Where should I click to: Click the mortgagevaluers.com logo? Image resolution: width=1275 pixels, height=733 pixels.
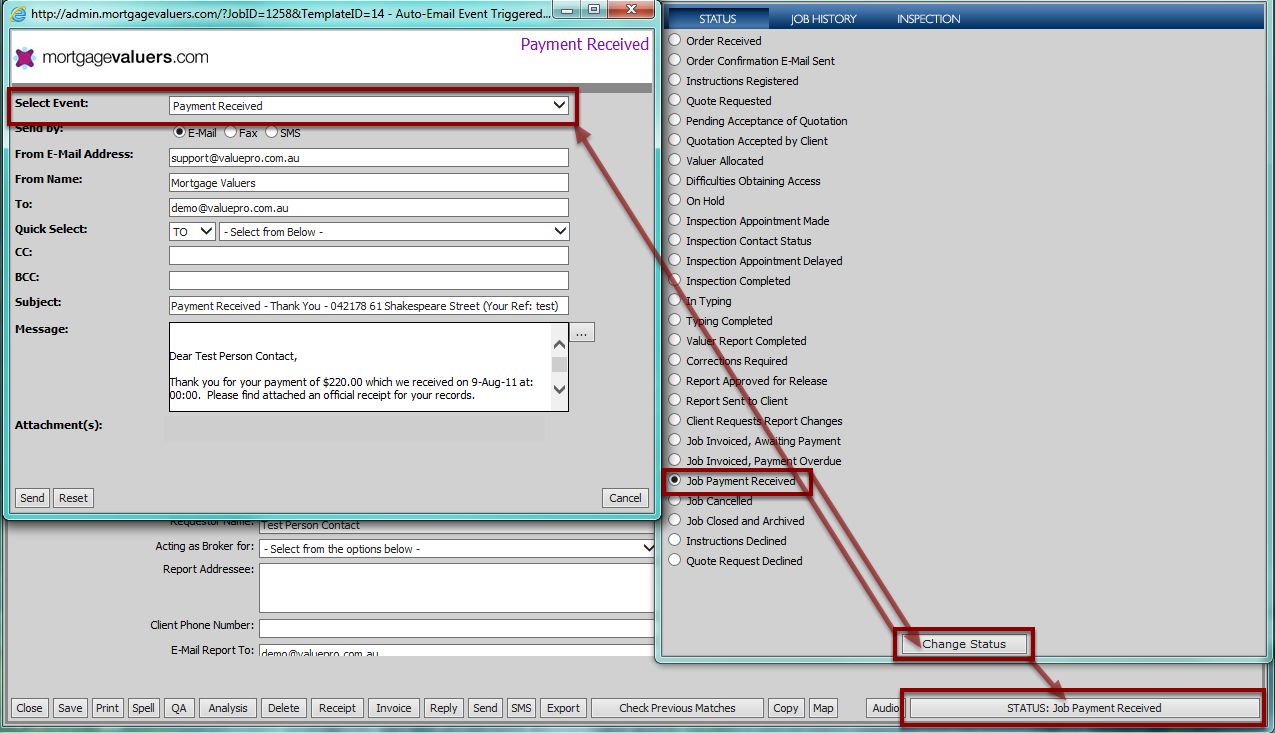112,58
